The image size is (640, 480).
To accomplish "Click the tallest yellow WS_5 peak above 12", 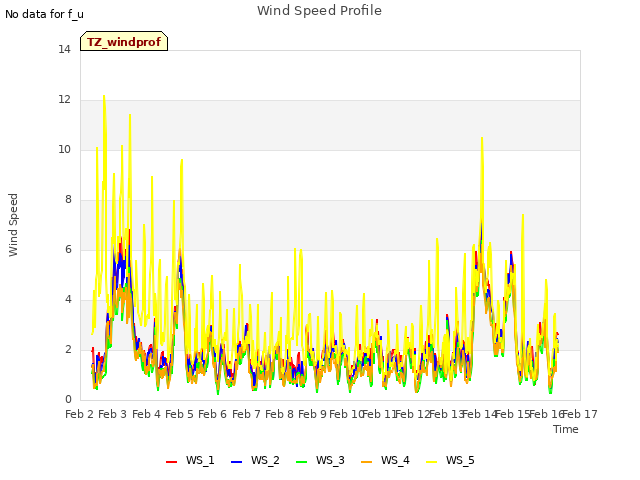I will point(104,97).
